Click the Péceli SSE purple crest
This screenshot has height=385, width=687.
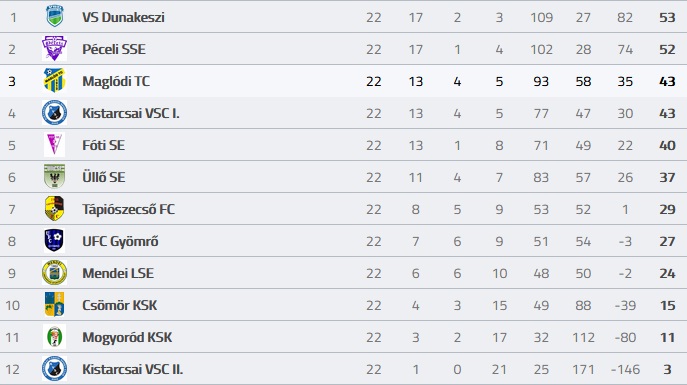point(54,48)
